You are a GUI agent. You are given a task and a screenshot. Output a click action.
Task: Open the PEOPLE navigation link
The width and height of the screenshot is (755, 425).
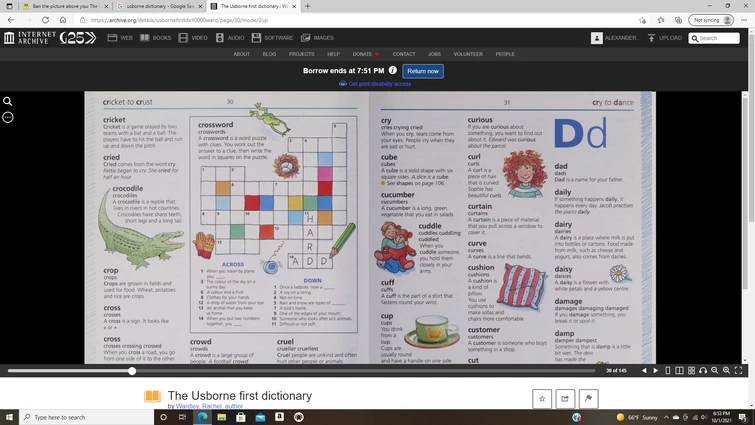(x=505, y=54)
